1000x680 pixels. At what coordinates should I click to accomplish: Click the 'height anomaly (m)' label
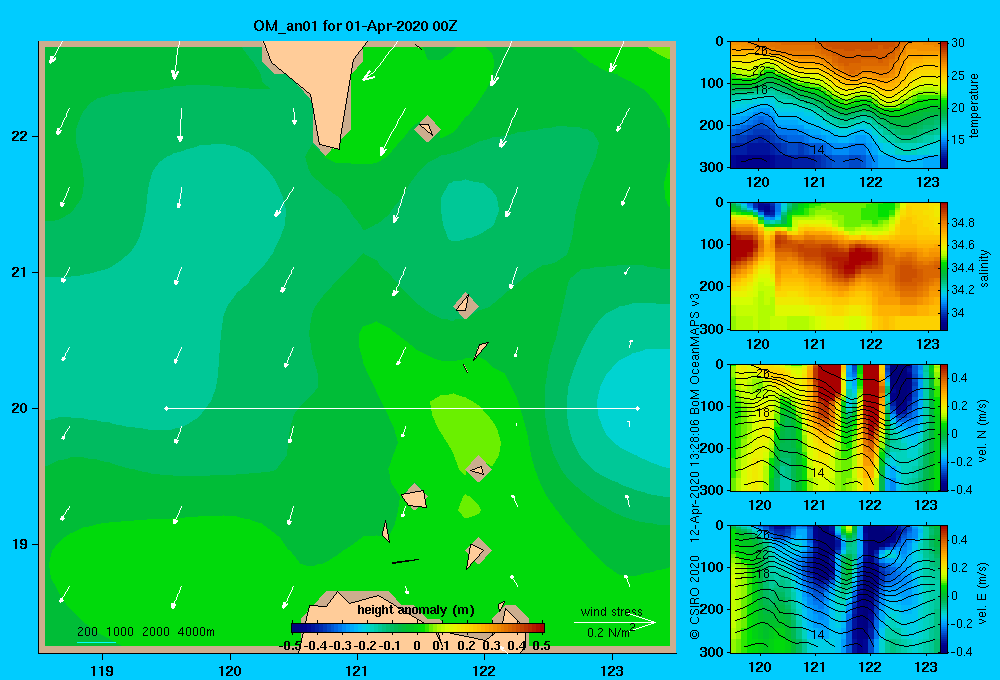(416, 610)
